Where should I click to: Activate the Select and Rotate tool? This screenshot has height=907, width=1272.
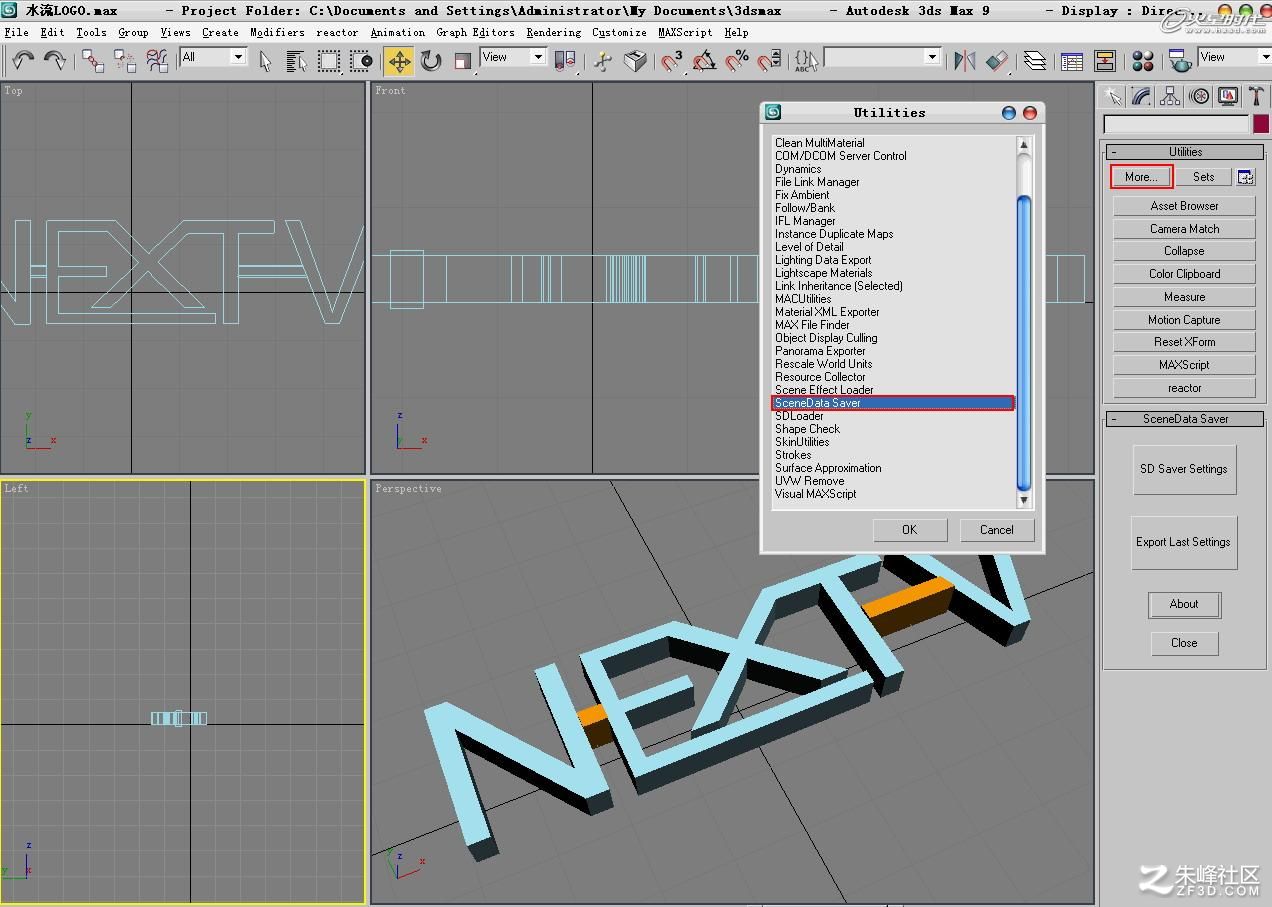(431, 61)
